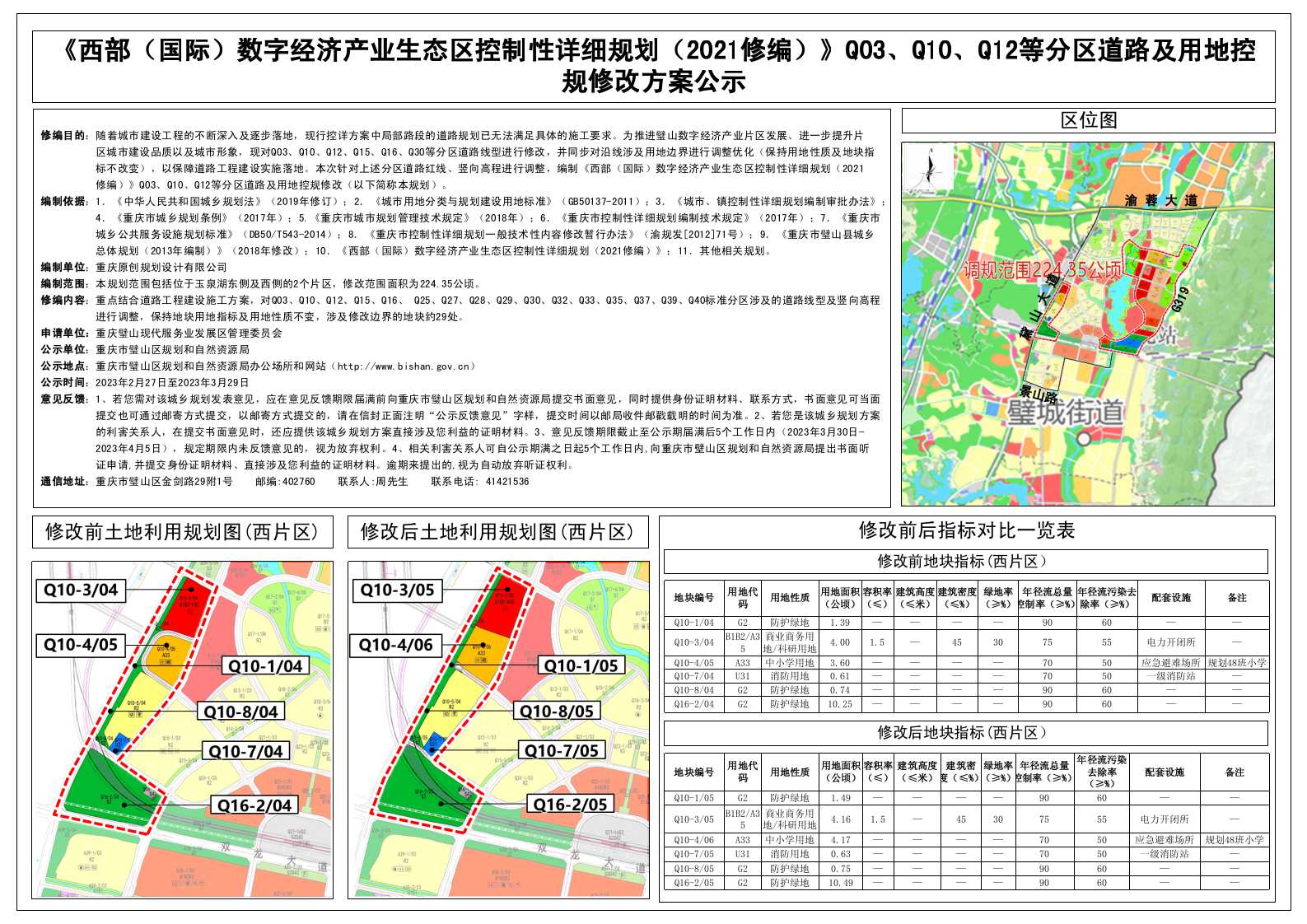Click the Q10-7/04 callout on the before map

pyautogui.click(x=245, y=751)
